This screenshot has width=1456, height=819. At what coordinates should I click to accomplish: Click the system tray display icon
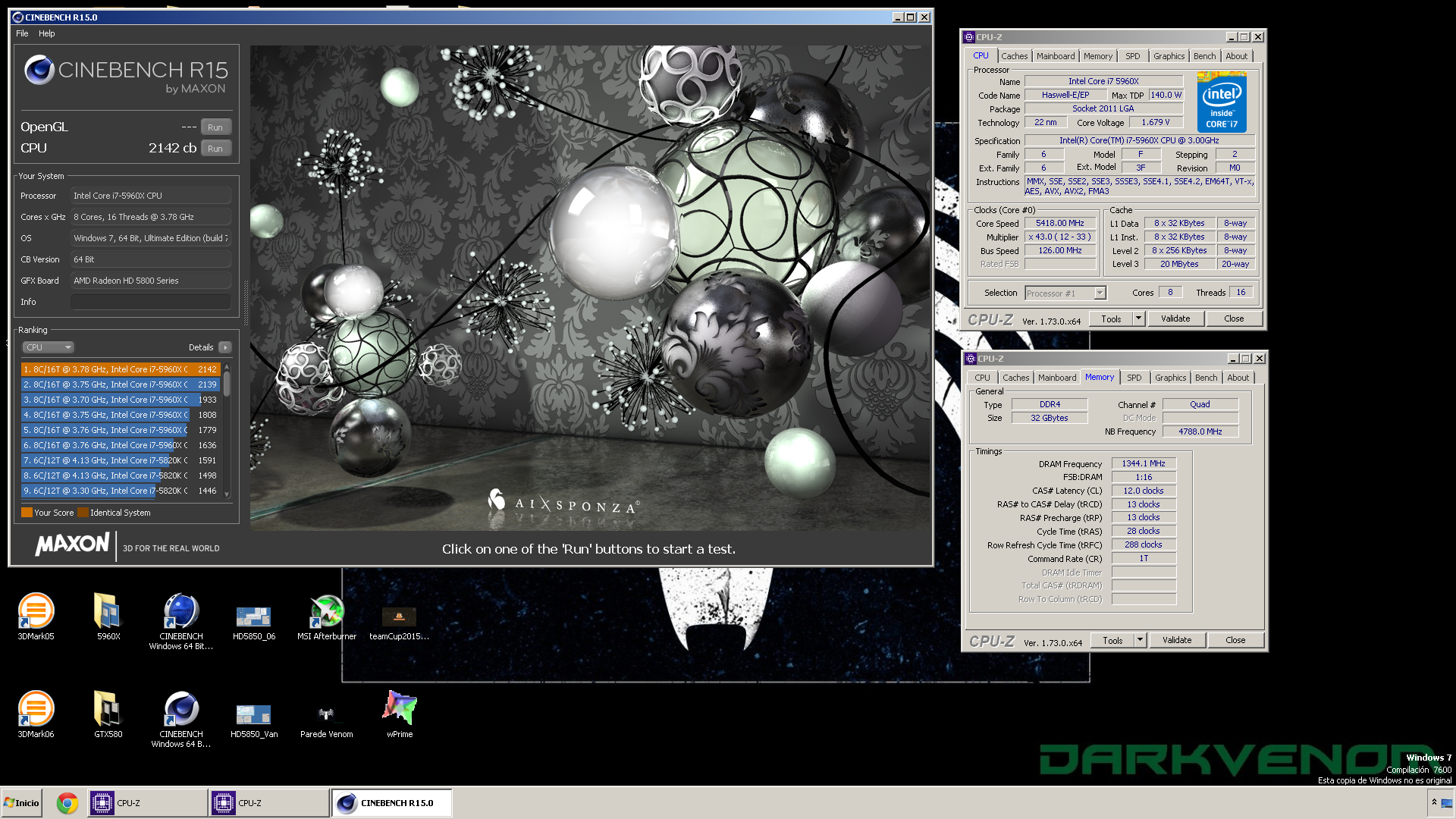tap(1447, 803)
